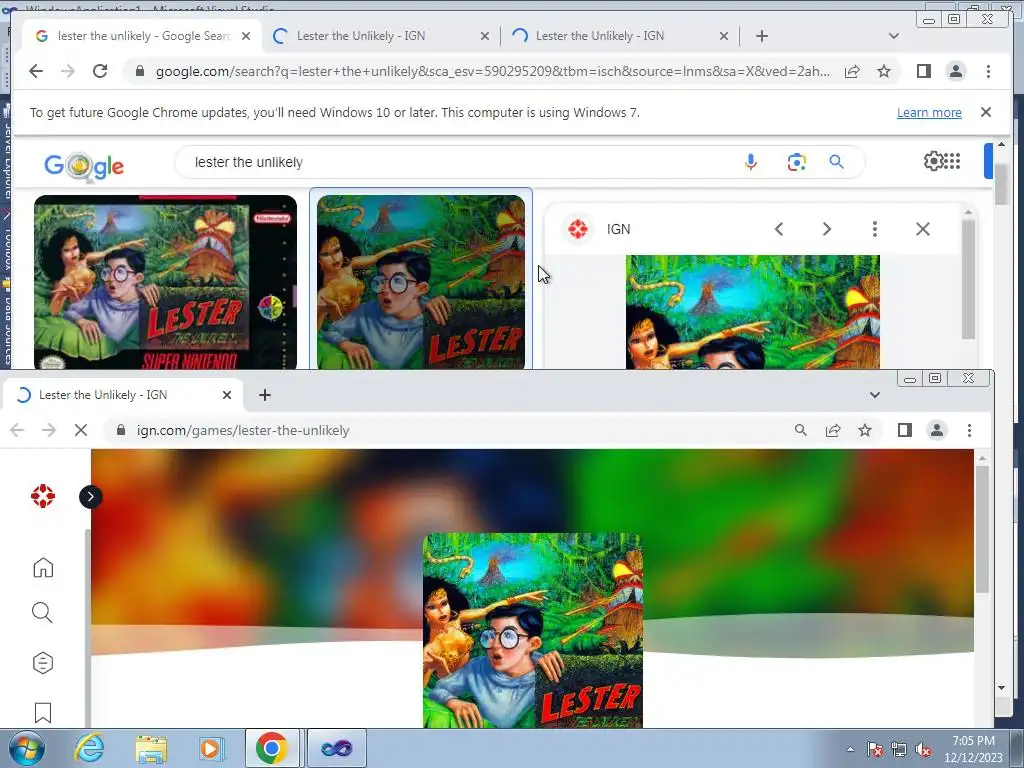Bookmark the IGN page with the star
The image size is (1024, 768).
pyautogui.click(x=865, y=430)
